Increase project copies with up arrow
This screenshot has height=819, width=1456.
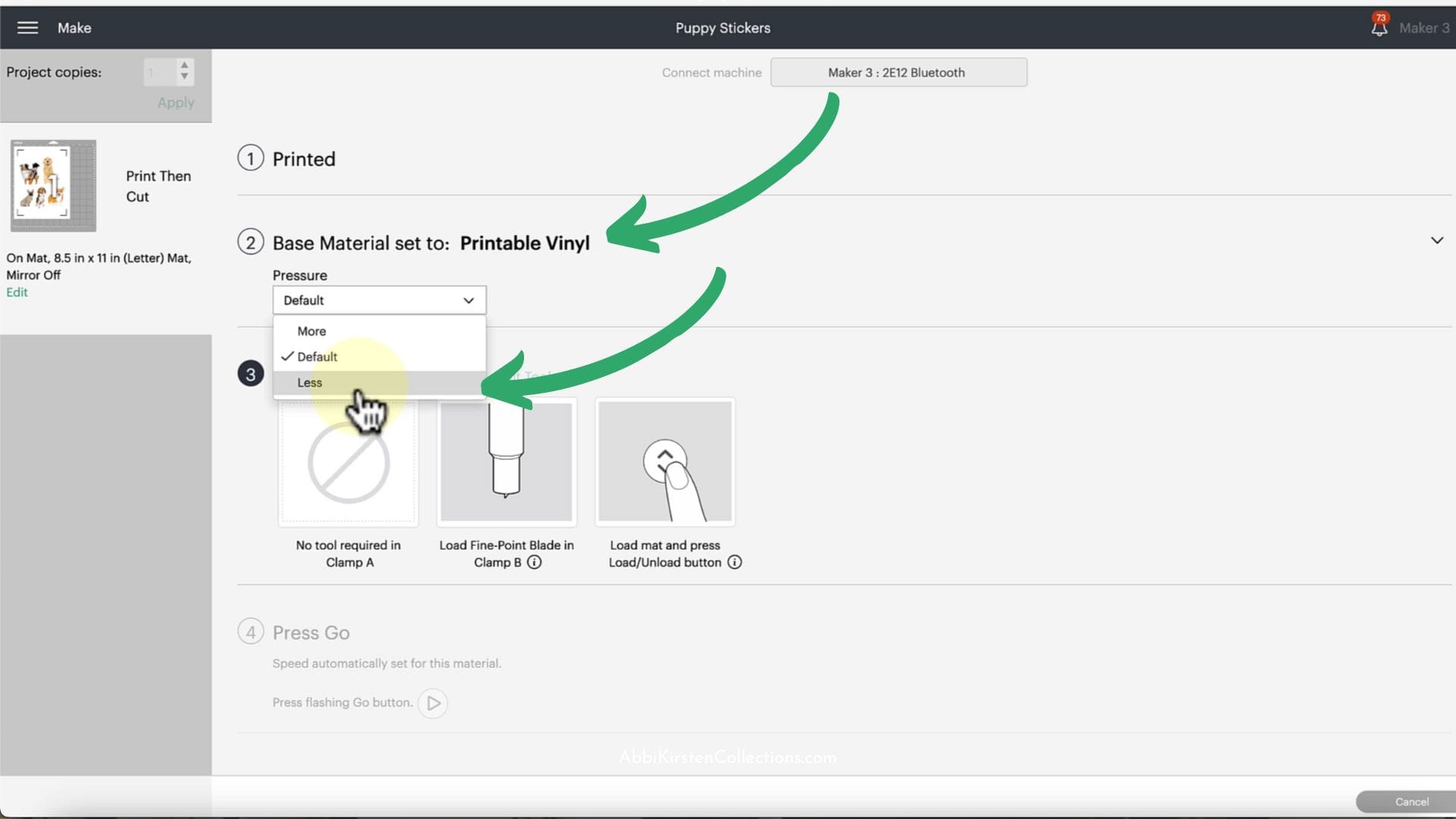pyautogui.click(x=184, y=66)
